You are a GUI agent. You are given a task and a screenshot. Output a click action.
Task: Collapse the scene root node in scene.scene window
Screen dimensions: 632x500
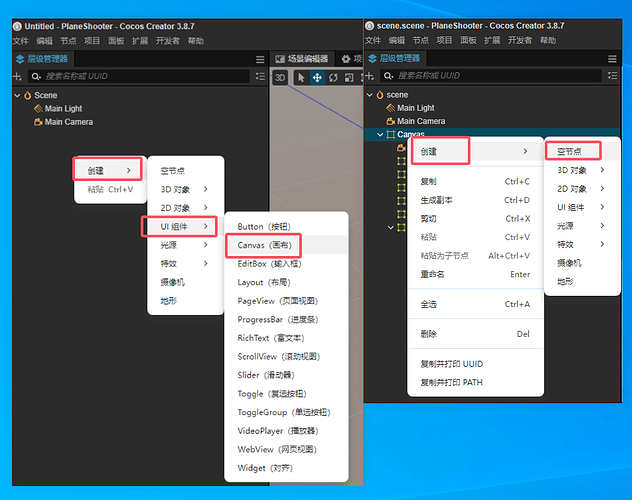(370, 95)
